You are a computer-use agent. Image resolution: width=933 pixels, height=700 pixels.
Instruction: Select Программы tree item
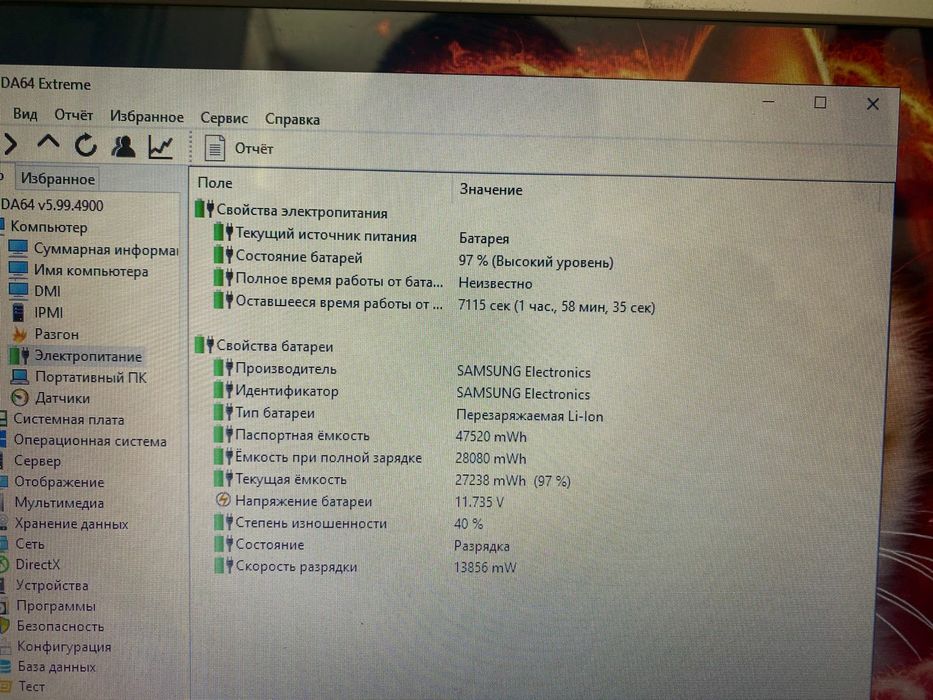56,606
